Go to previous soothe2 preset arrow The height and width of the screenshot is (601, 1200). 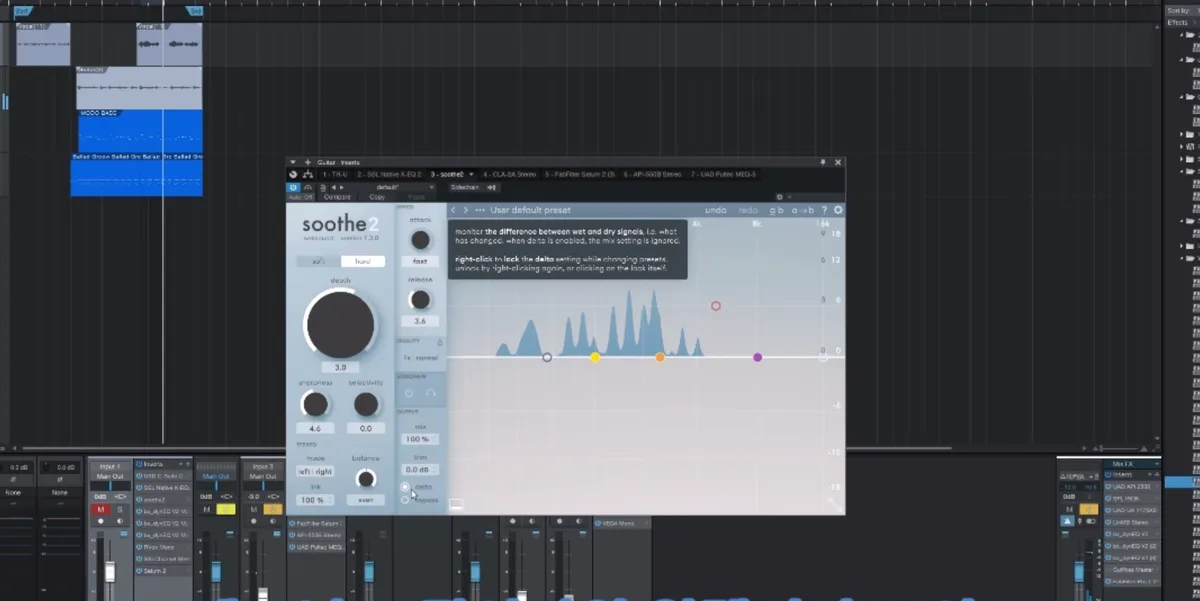pos(453,210)
